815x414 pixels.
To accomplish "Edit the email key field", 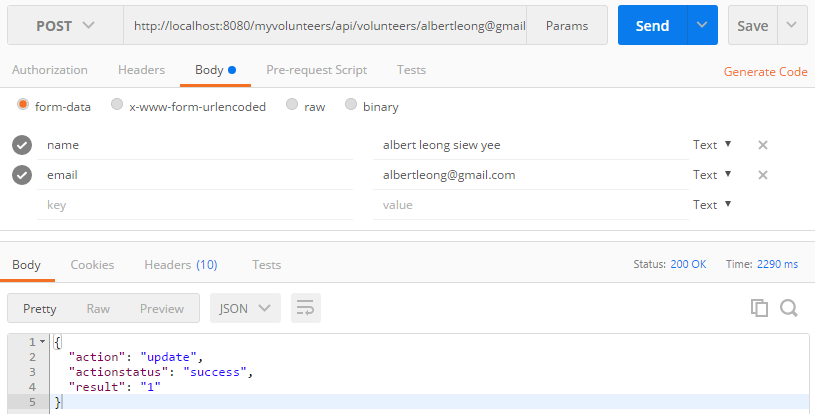I will tap(195, 175).
